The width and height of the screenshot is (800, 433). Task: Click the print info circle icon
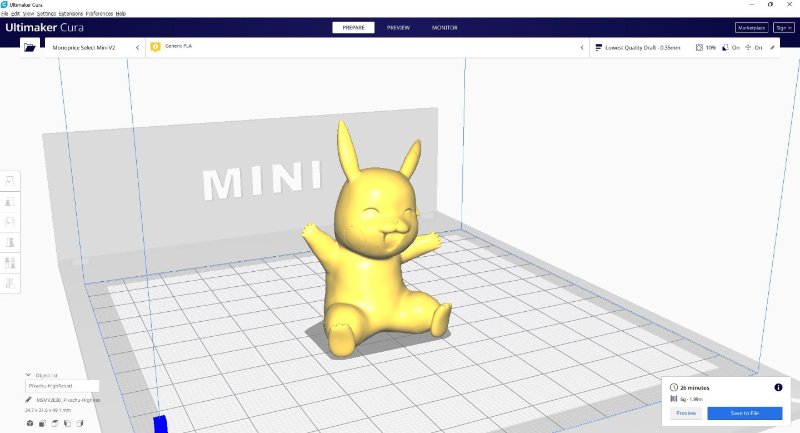(778, 388)
